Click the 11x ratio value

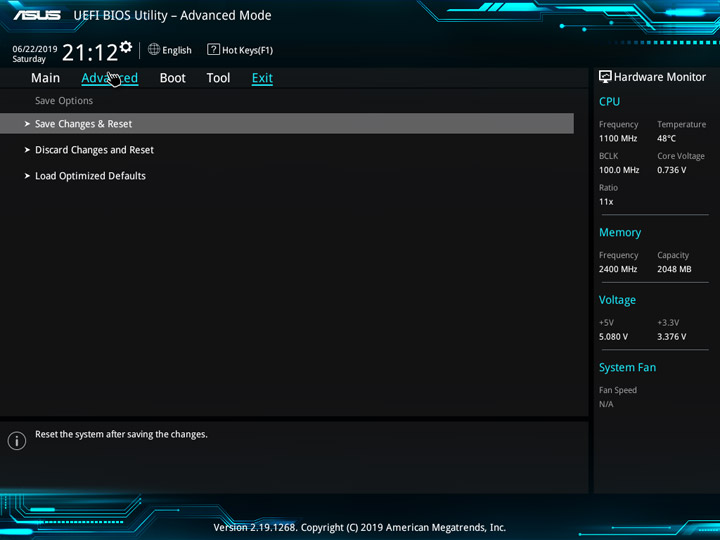coord(606,202)
